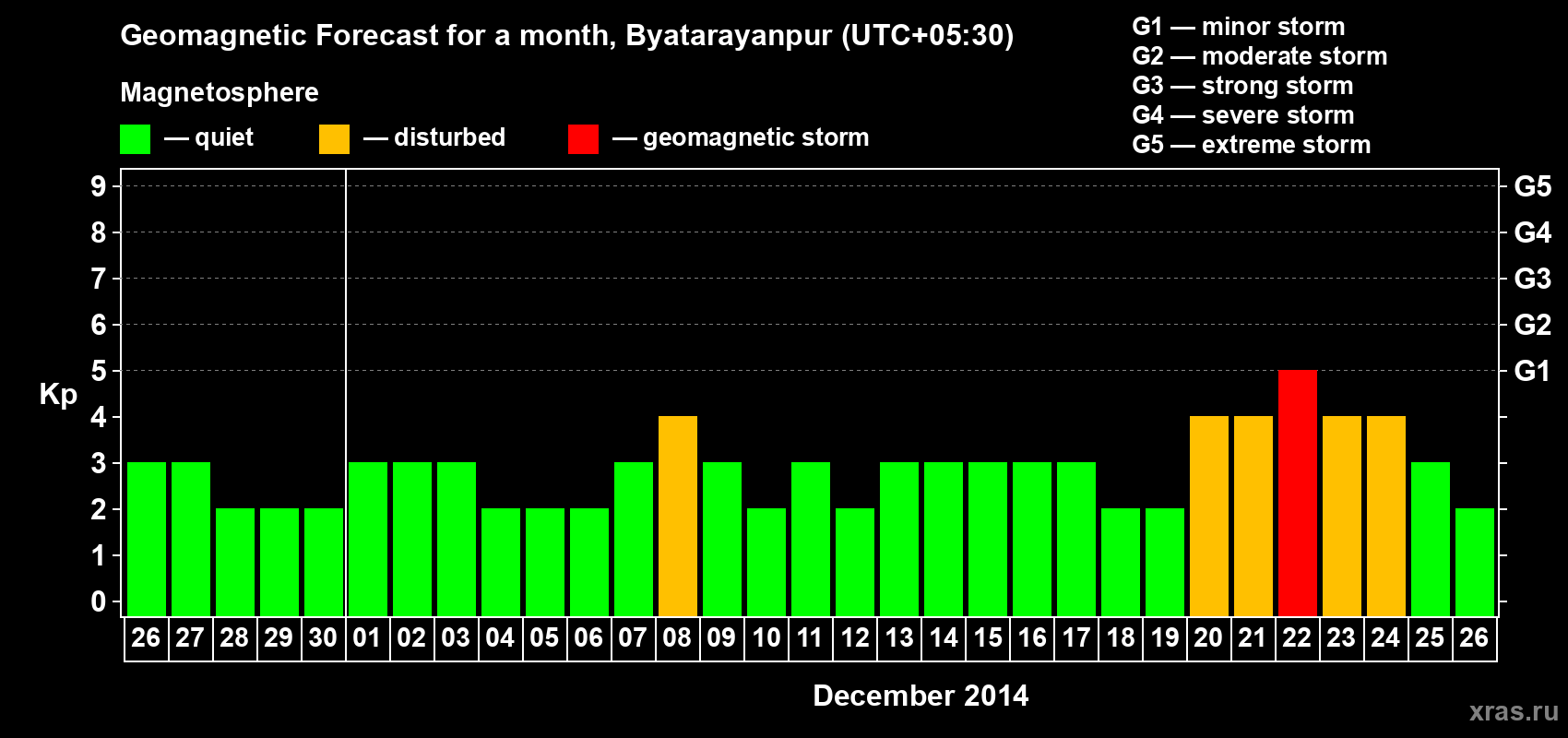Click the right axis label G2
Viewport: 1568px width, 738px height.
tap(1532, 325)
